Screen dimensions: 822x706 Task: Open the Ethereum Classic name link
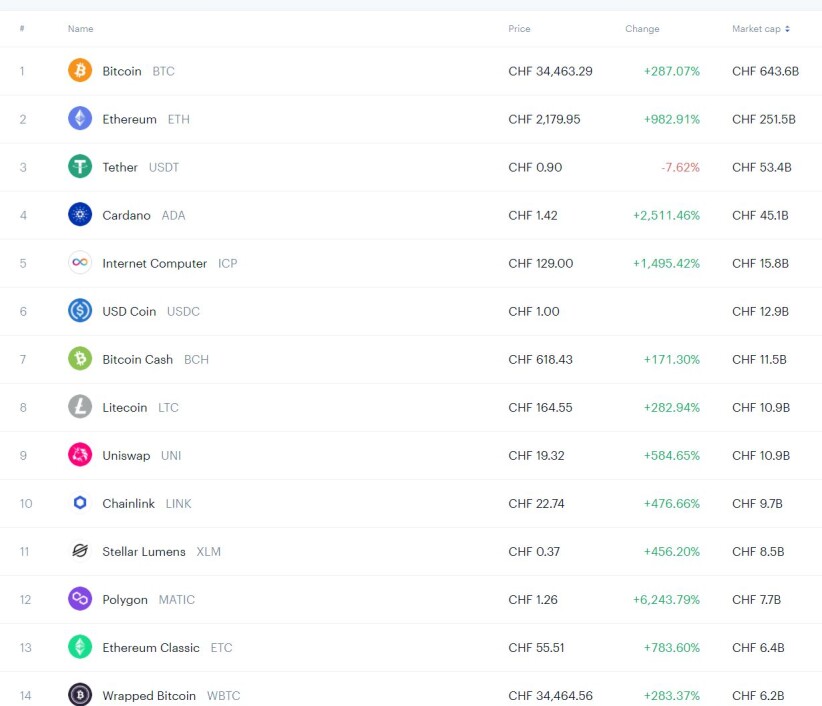pyautogui.click(x=151, y=648)
